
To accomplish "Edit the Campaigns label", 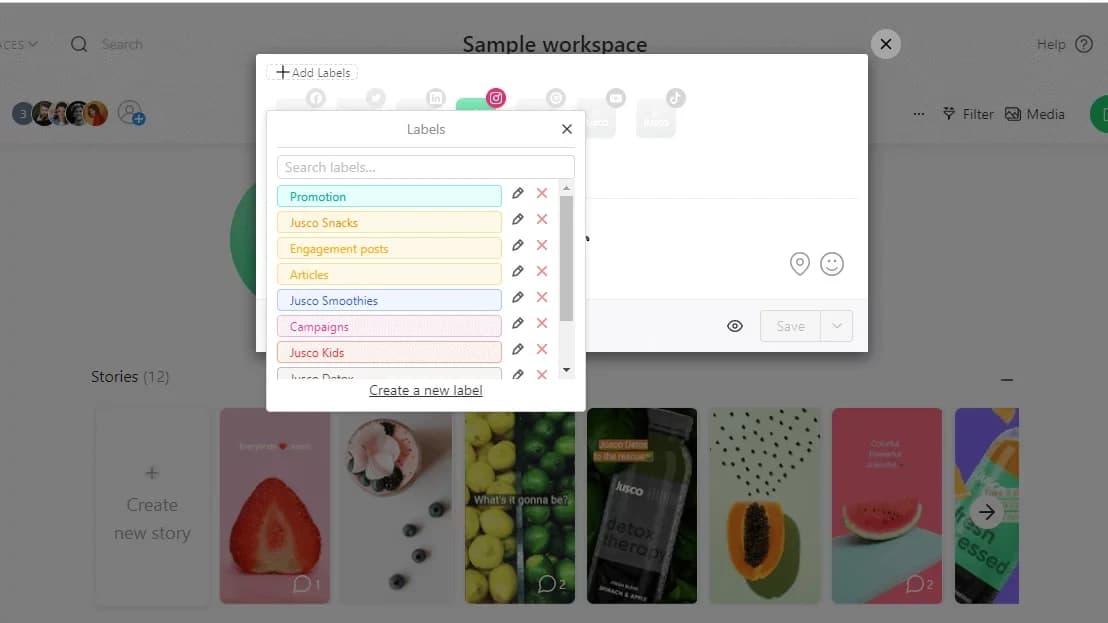I will point(517,324).
